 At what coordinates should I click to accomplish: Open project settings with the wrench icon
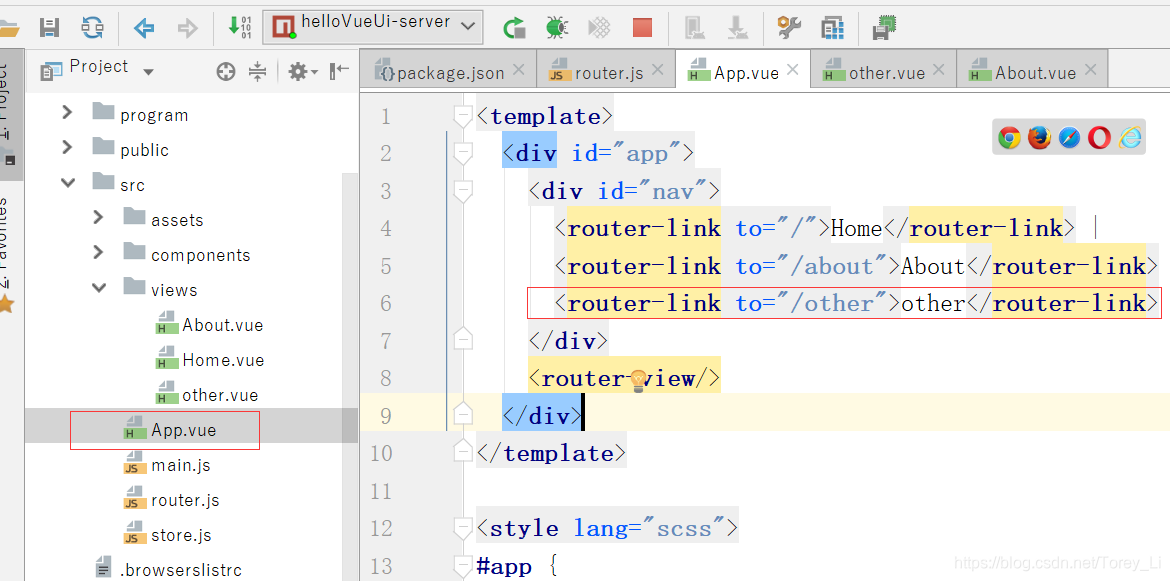point(789,28)
